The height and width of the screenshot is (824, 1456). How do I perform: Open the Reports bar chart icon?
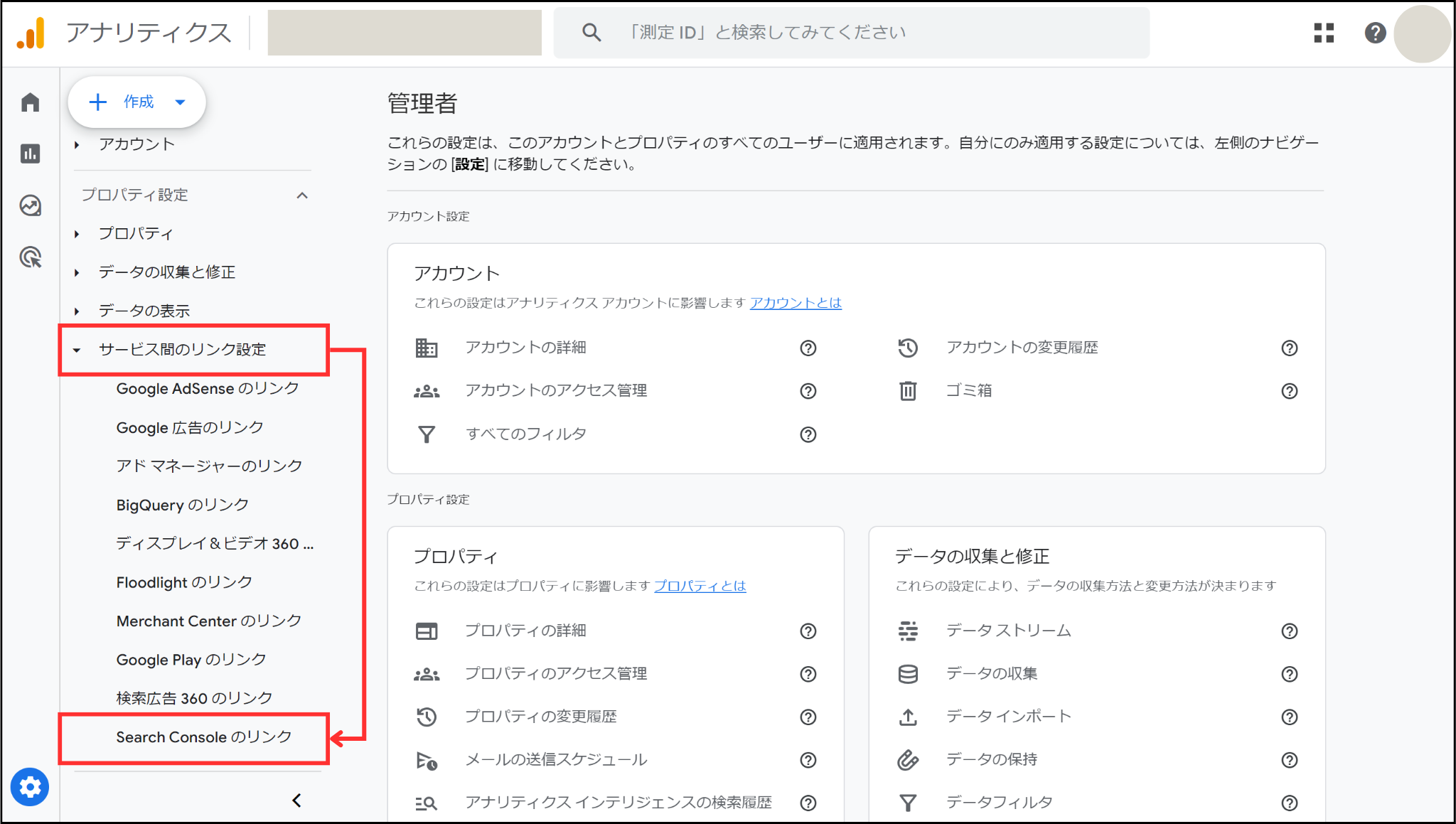(x=30, y=154)
